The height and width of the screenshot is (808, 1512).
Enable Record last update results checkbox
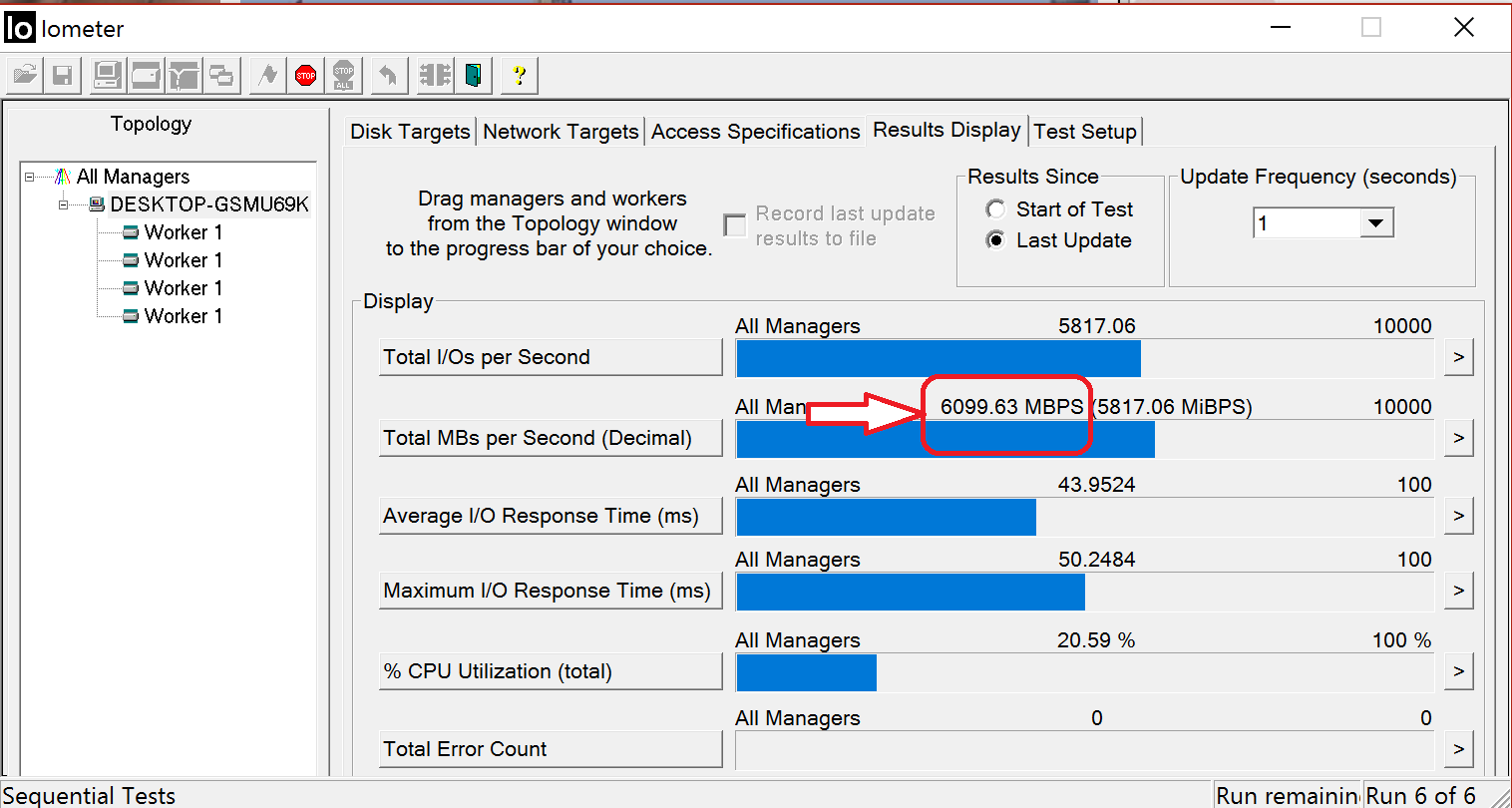[x=735, y=225]
